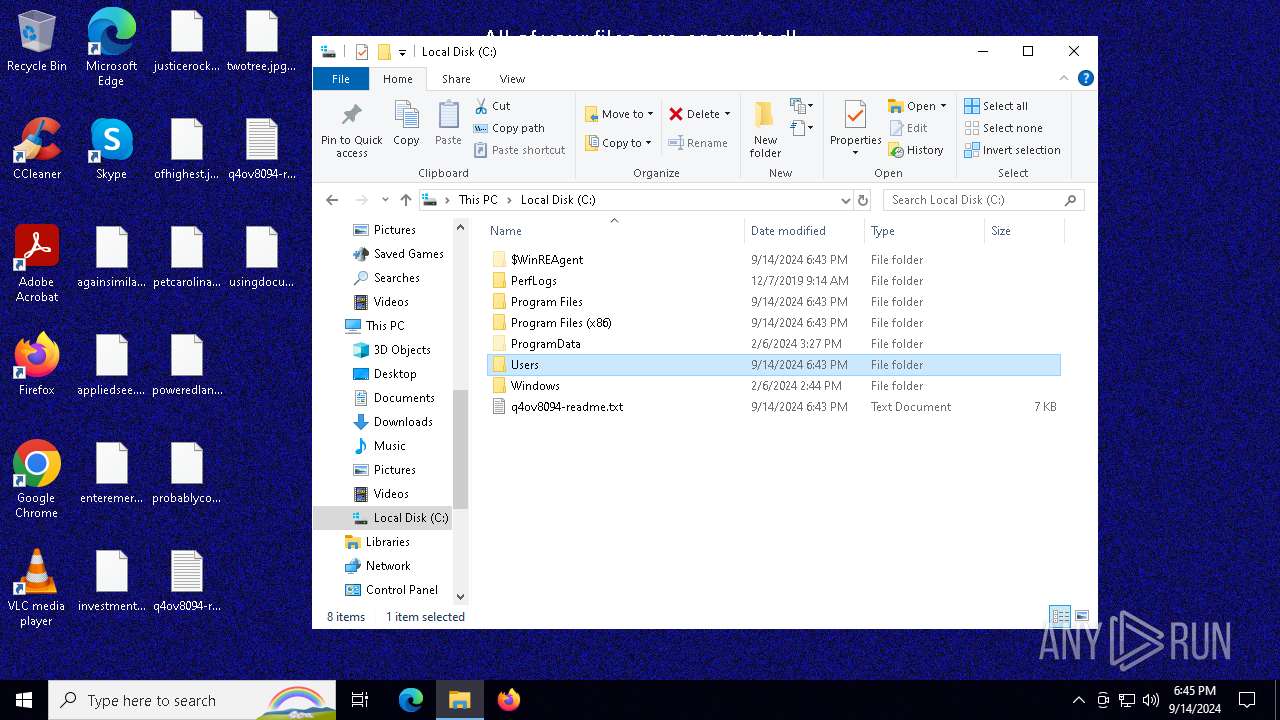
Task: Click Windows Start button
Action: tap(24, 700)
